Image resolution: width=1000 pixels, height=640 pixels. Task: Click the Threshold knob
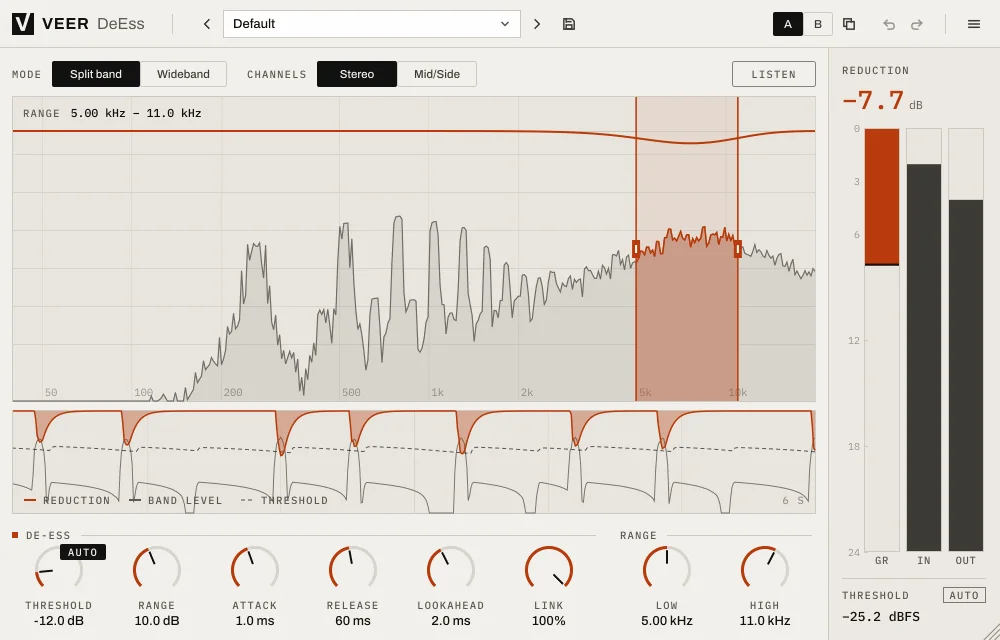pyautogui.click(x=59, y=569)
